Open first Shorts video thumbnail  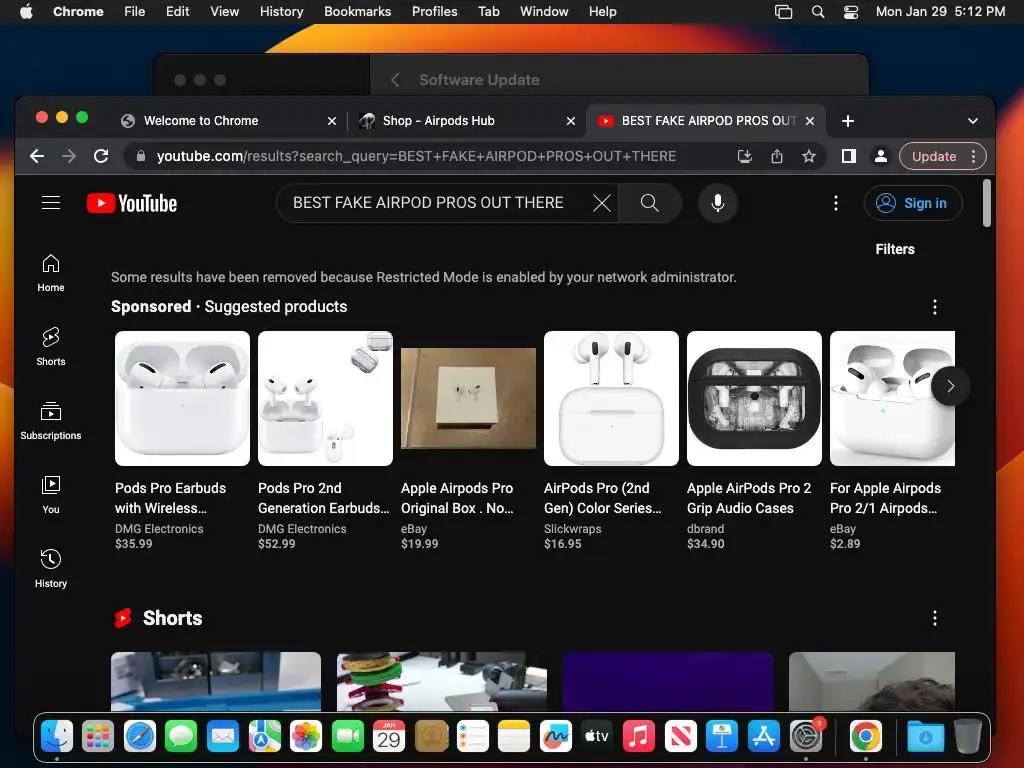pos(216,680)
